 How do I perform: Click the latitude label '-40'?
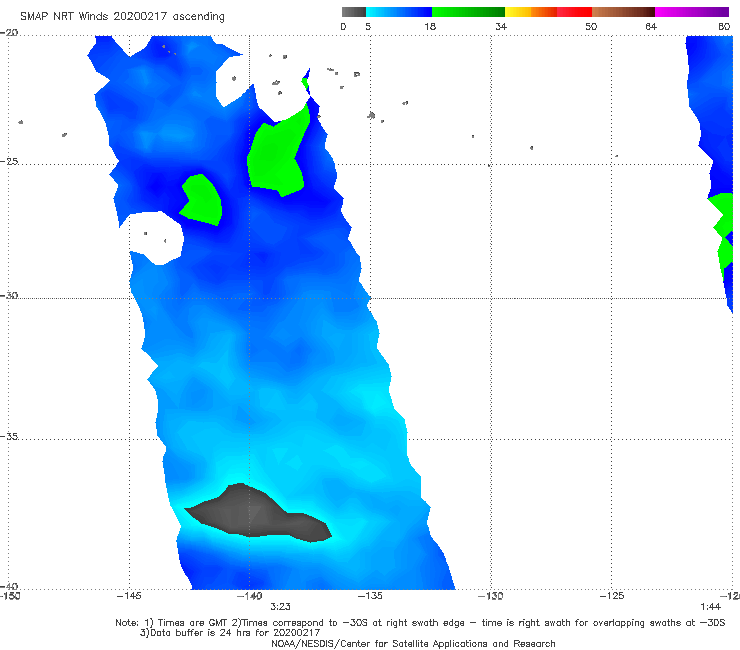point(9,586)
